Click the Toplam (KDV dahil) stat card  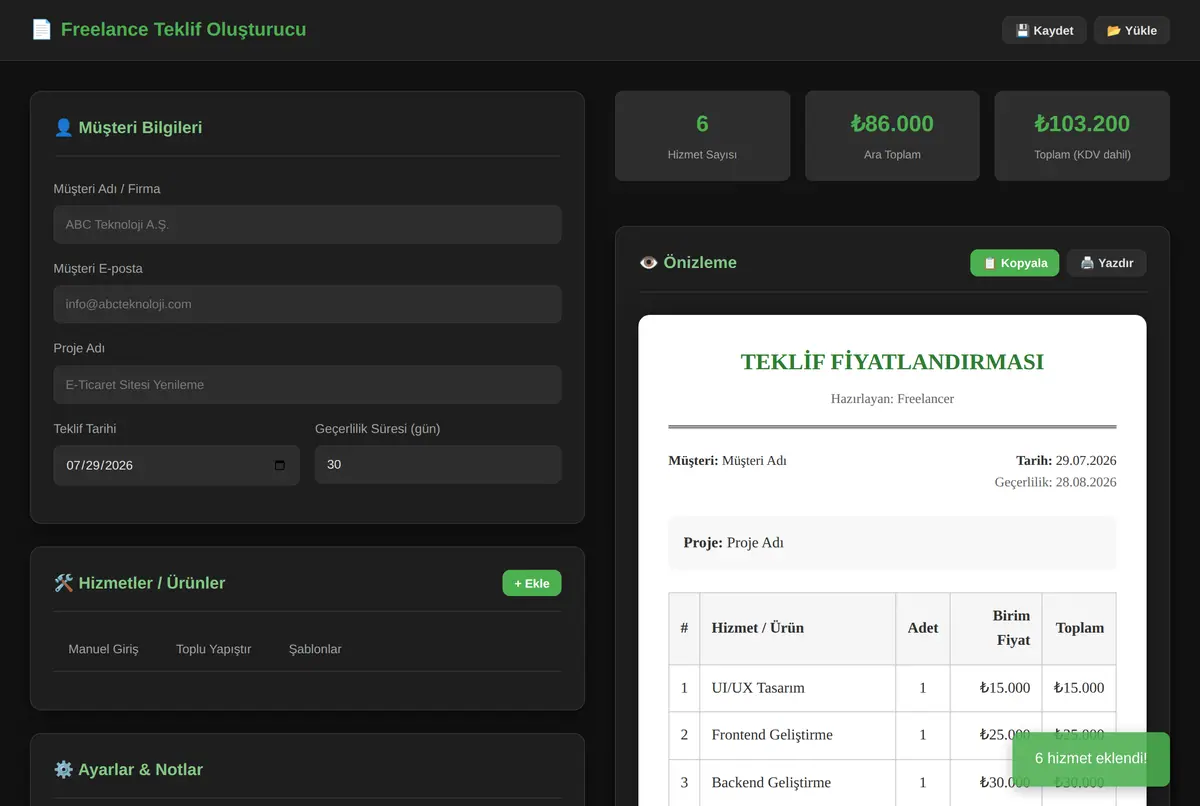point(1082,136)
